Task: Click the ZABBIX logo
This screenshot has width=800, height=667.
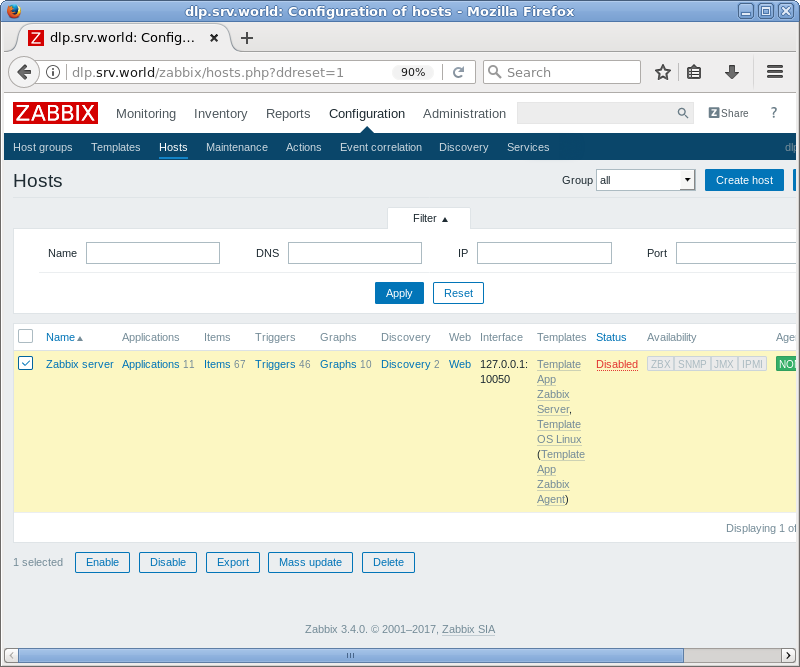Action: click(56, 113)
